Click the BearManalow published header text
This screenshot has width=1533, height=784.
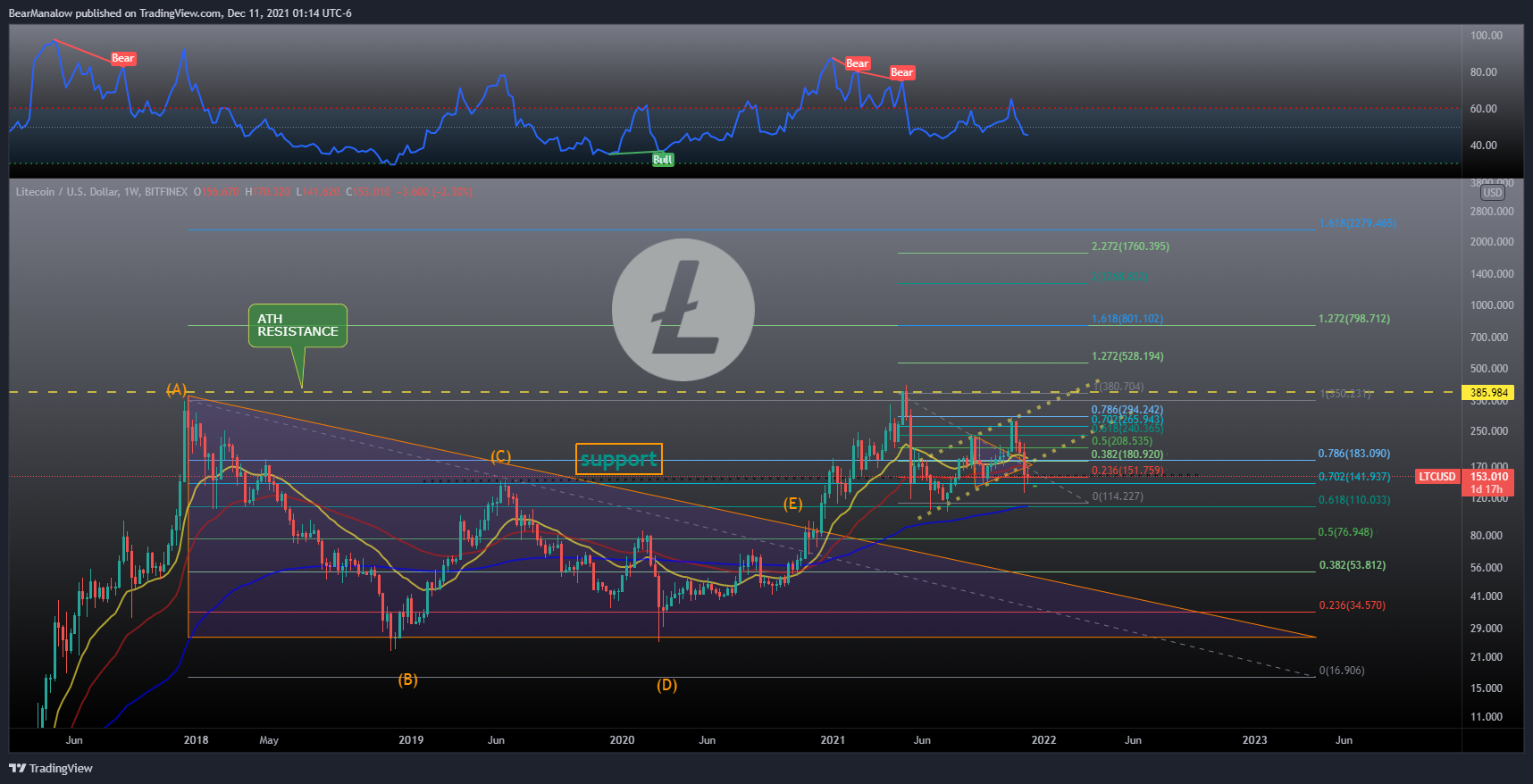click(x=180, y=13)
